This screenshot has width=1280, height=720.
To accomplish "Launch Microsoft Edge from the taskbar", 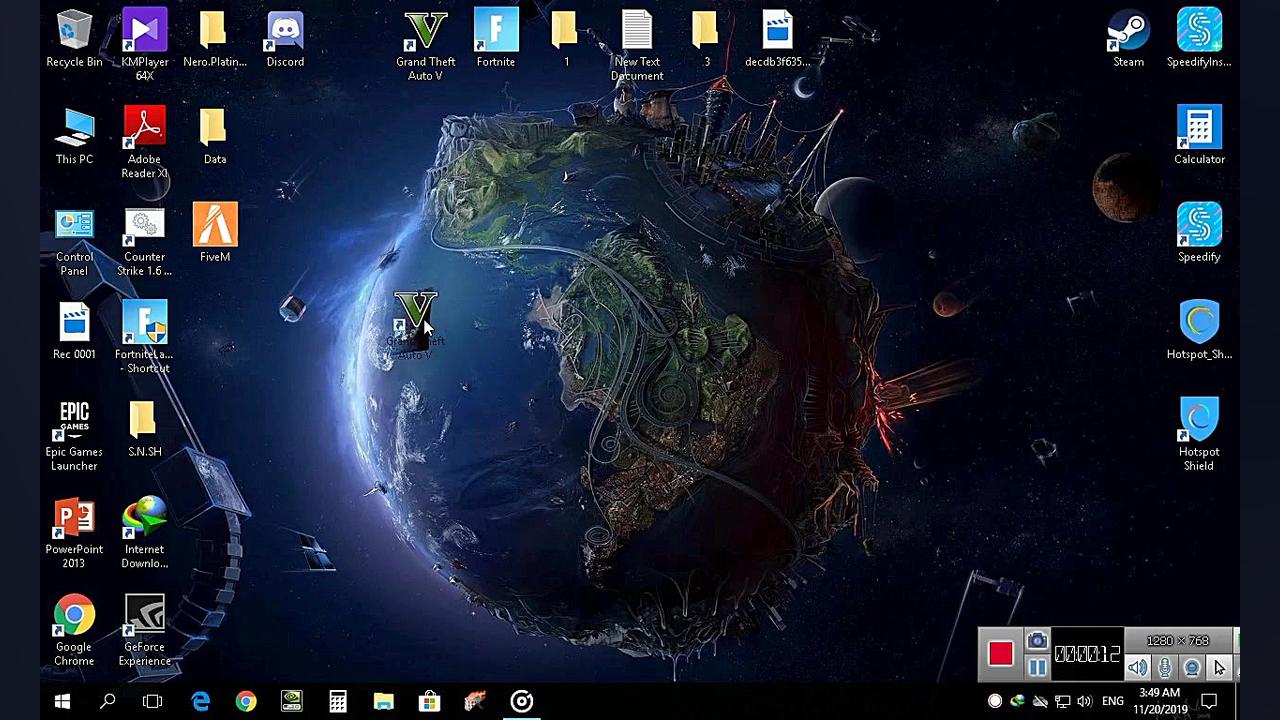I will coord(201,702).
